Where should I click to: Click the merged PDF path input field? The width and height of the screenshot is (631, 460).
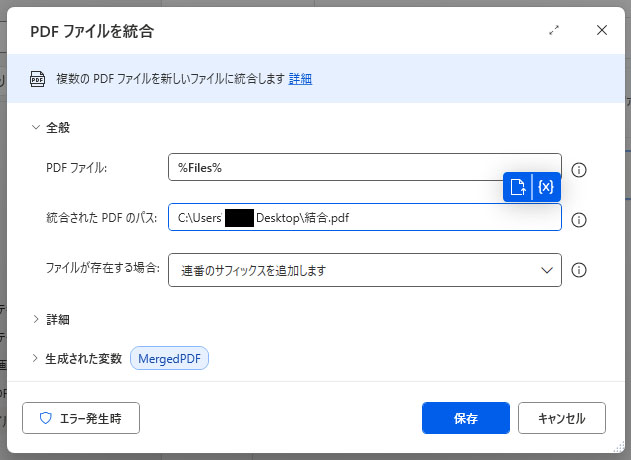click(x=364, y=218)
